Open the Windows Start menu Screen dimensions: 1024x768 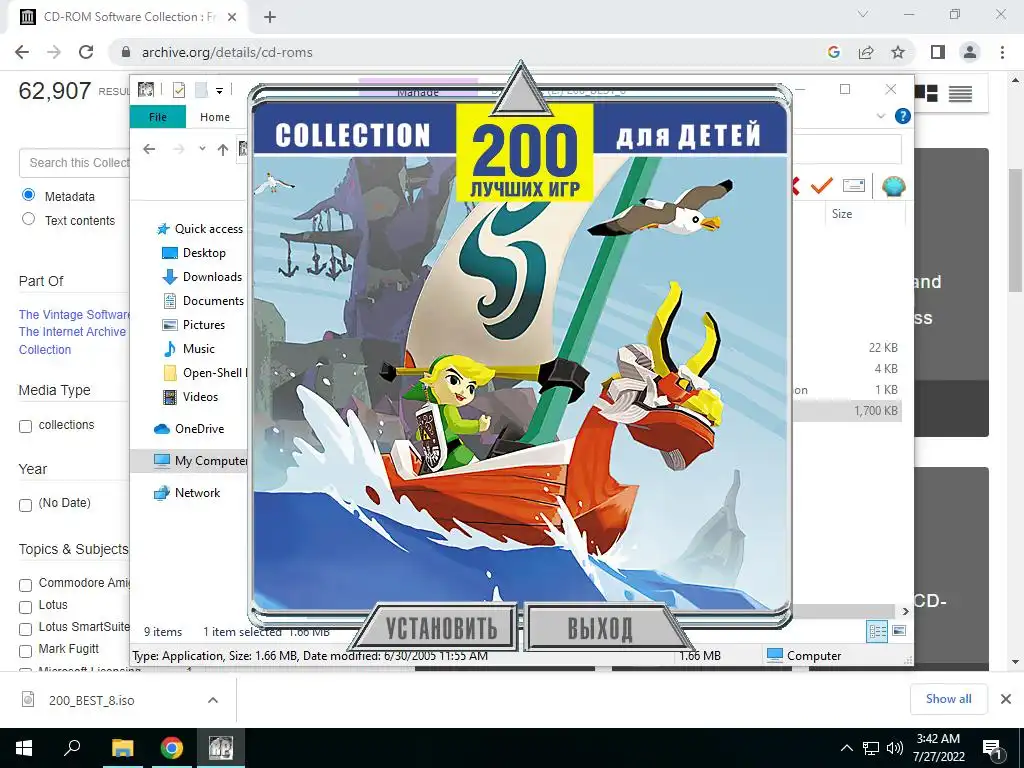[x=24, y=748]
